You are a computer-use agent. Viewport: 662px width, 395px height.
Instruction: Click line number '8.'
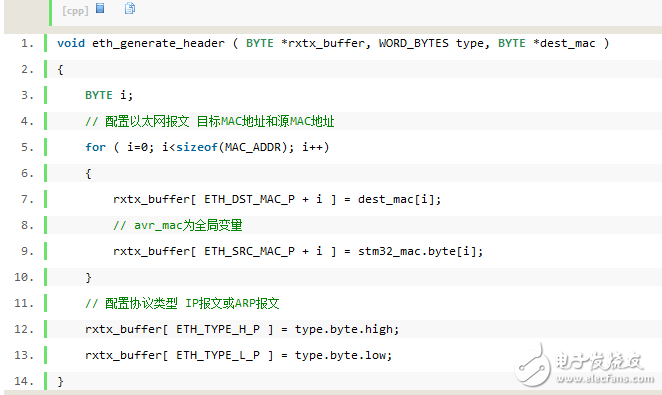[27, 225]
